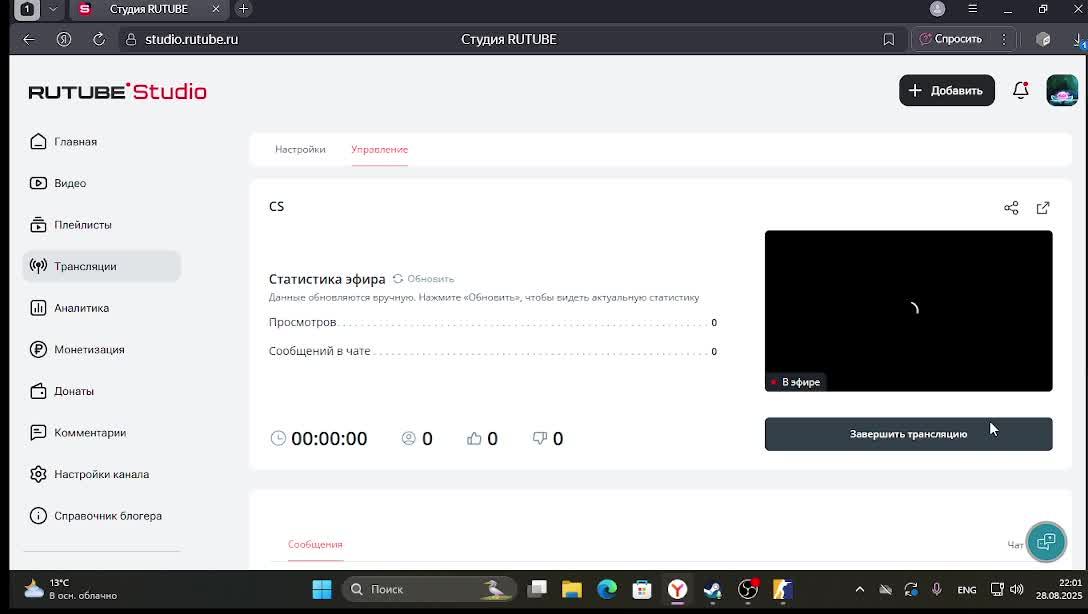Open the Спросить options three-dot menu
The image size is (1088, 614).
pos(1003,40)
